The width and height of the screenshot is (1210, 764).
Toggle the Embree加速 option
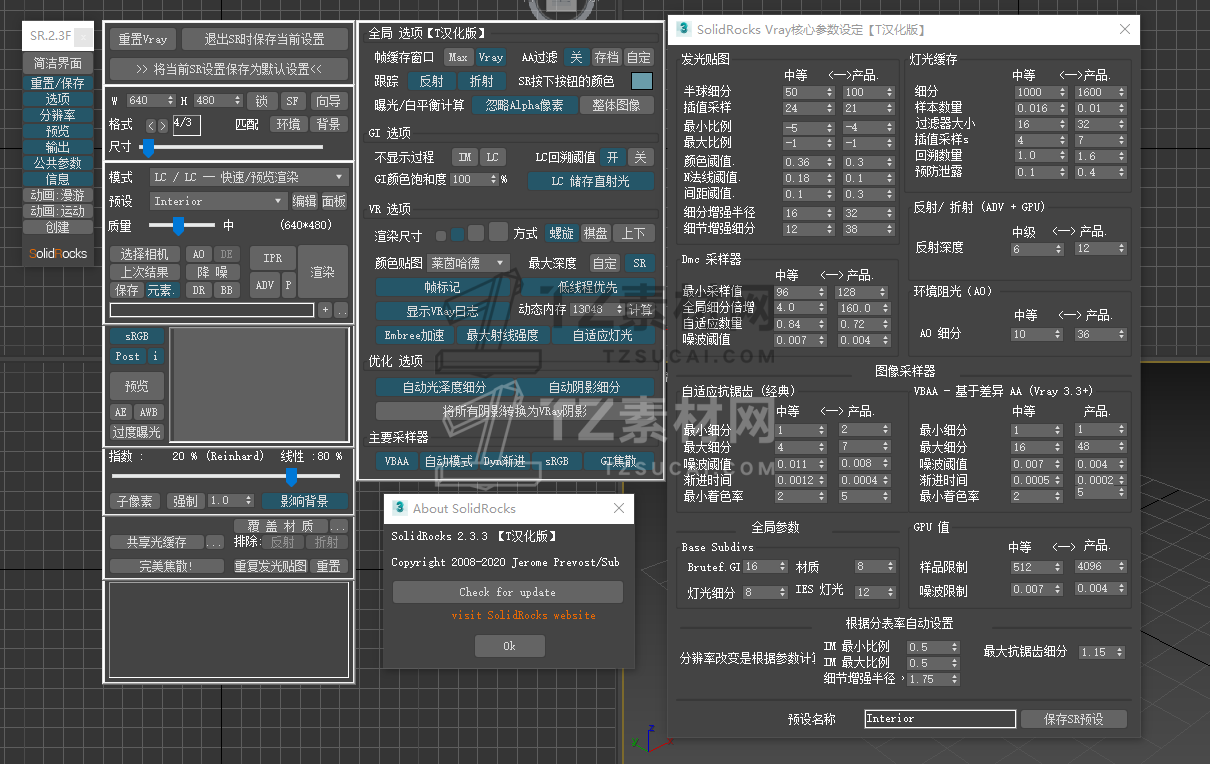(414, 335)
